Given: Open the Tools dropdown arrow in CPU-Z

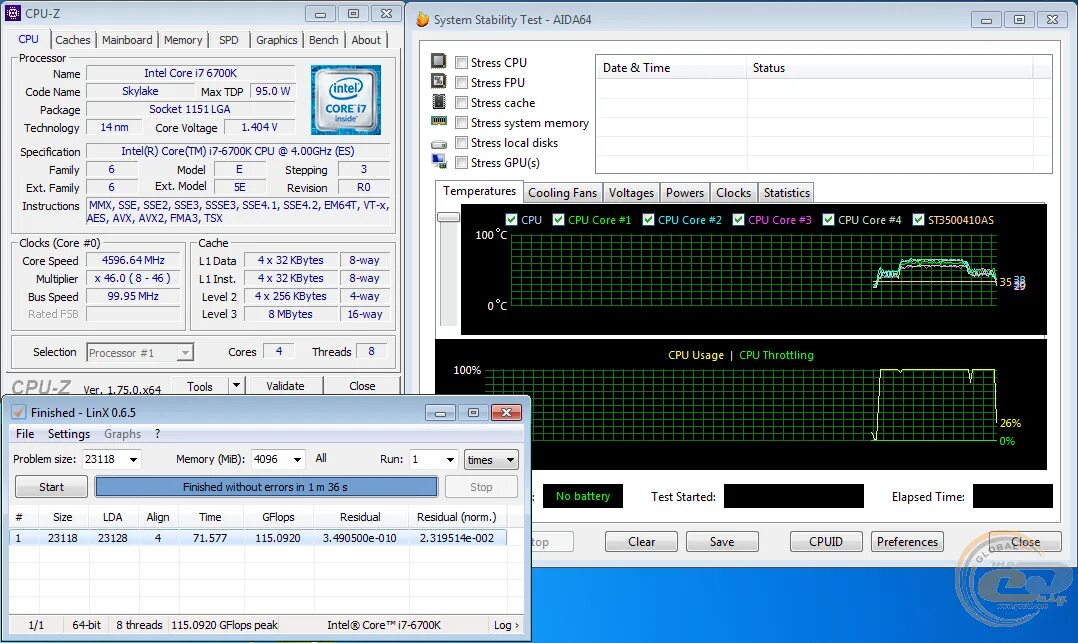Looking at the screenshot, I should tap(236, 385).
